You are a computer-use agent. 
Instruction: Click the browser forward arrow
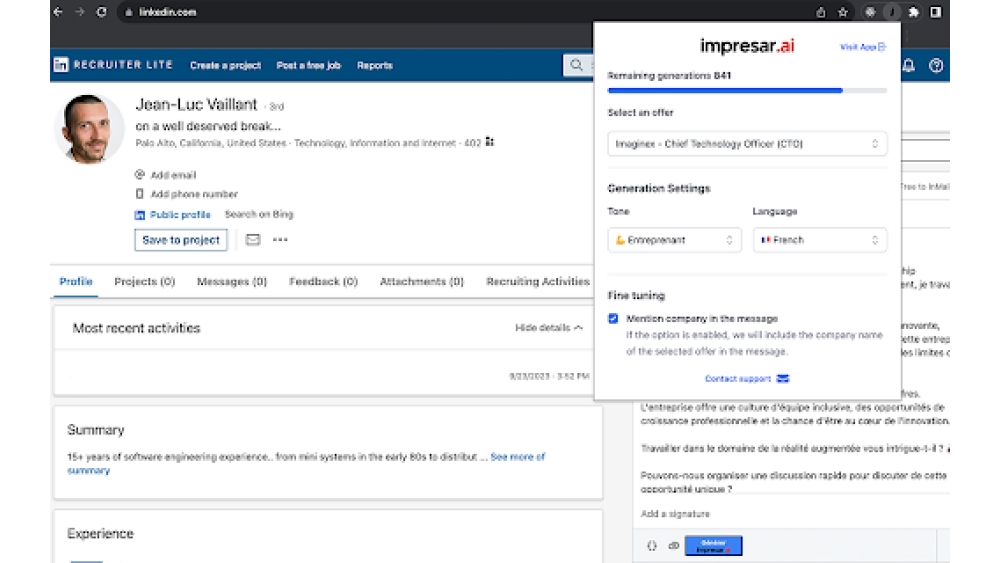tap(80, 11)
